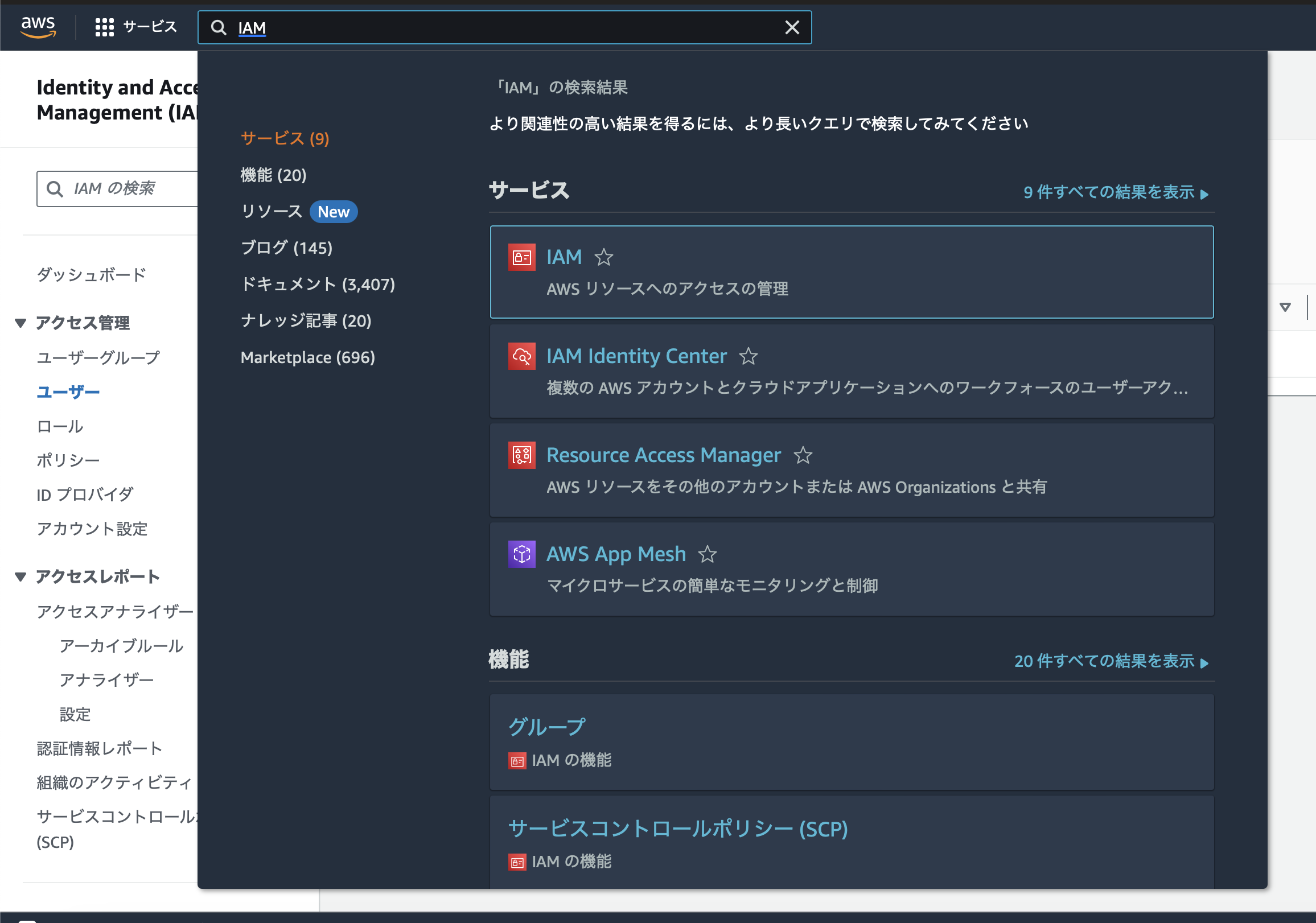Click the IAM Identity Center icon
This screenshot has width=1316, height=923.
521,356
